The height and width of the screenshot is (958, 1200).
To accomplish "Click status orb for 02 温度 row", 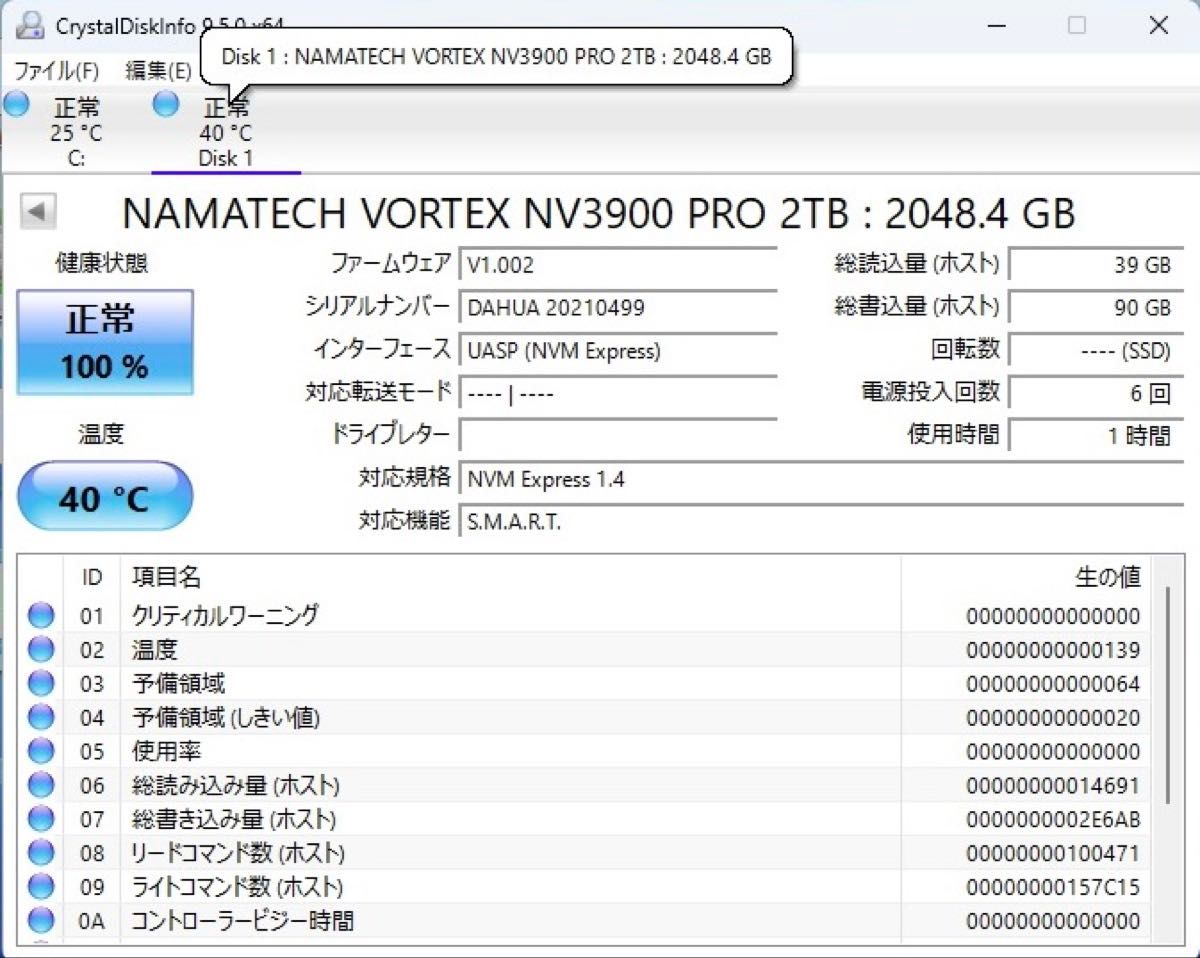I will (x=41, y=650).
